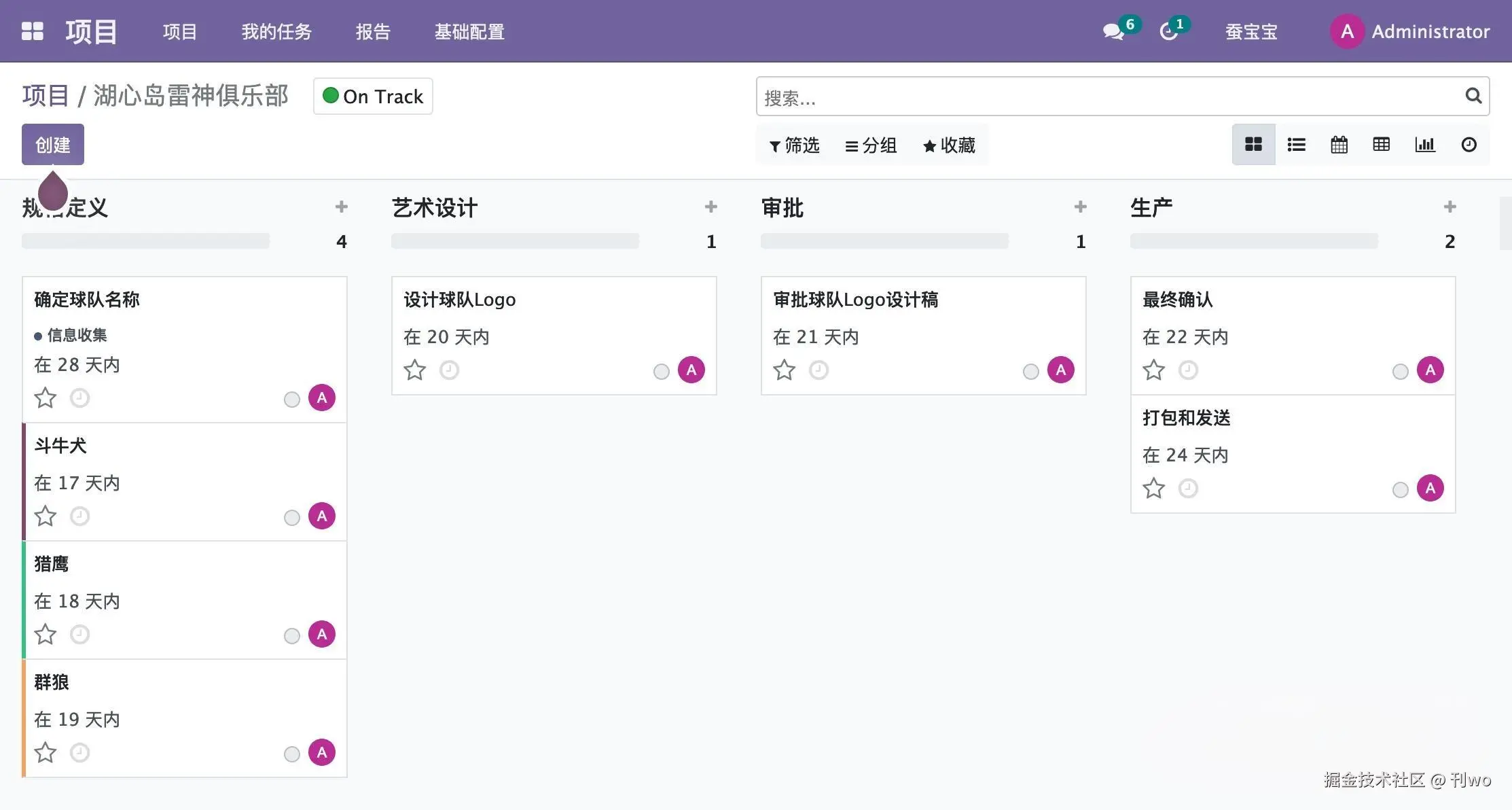Click the progress bar under 规格定义 column
Viewport: 1512px width, 810px height.
pos(145,241)
